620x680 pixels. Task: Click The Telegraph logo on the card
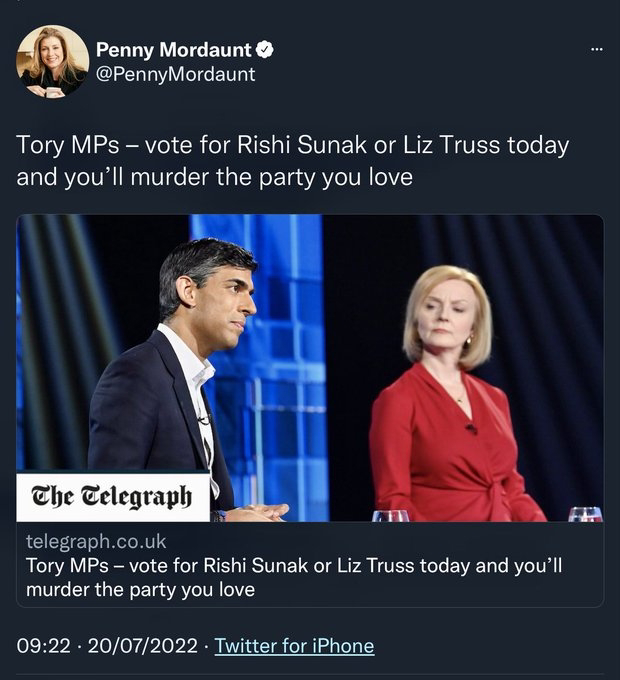click(x=112, y=497)
